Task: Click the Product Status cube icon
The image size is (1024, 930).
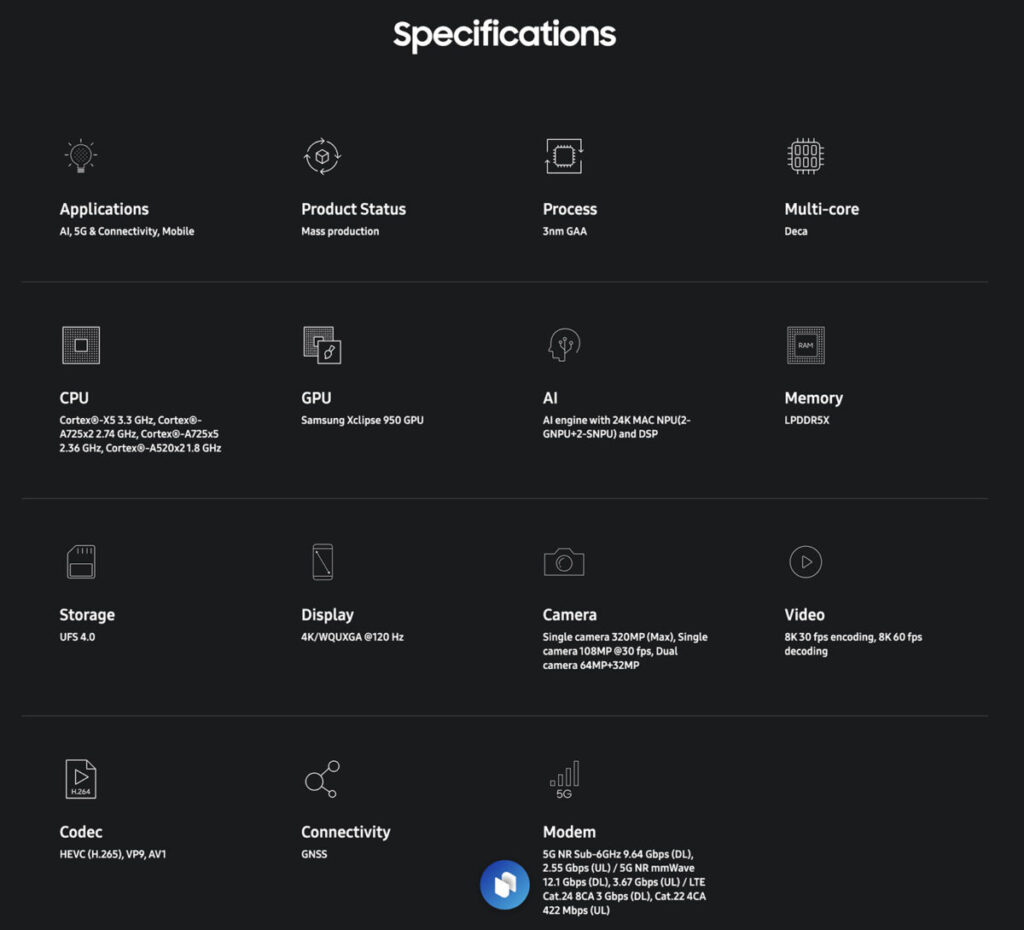Action: 323,156
